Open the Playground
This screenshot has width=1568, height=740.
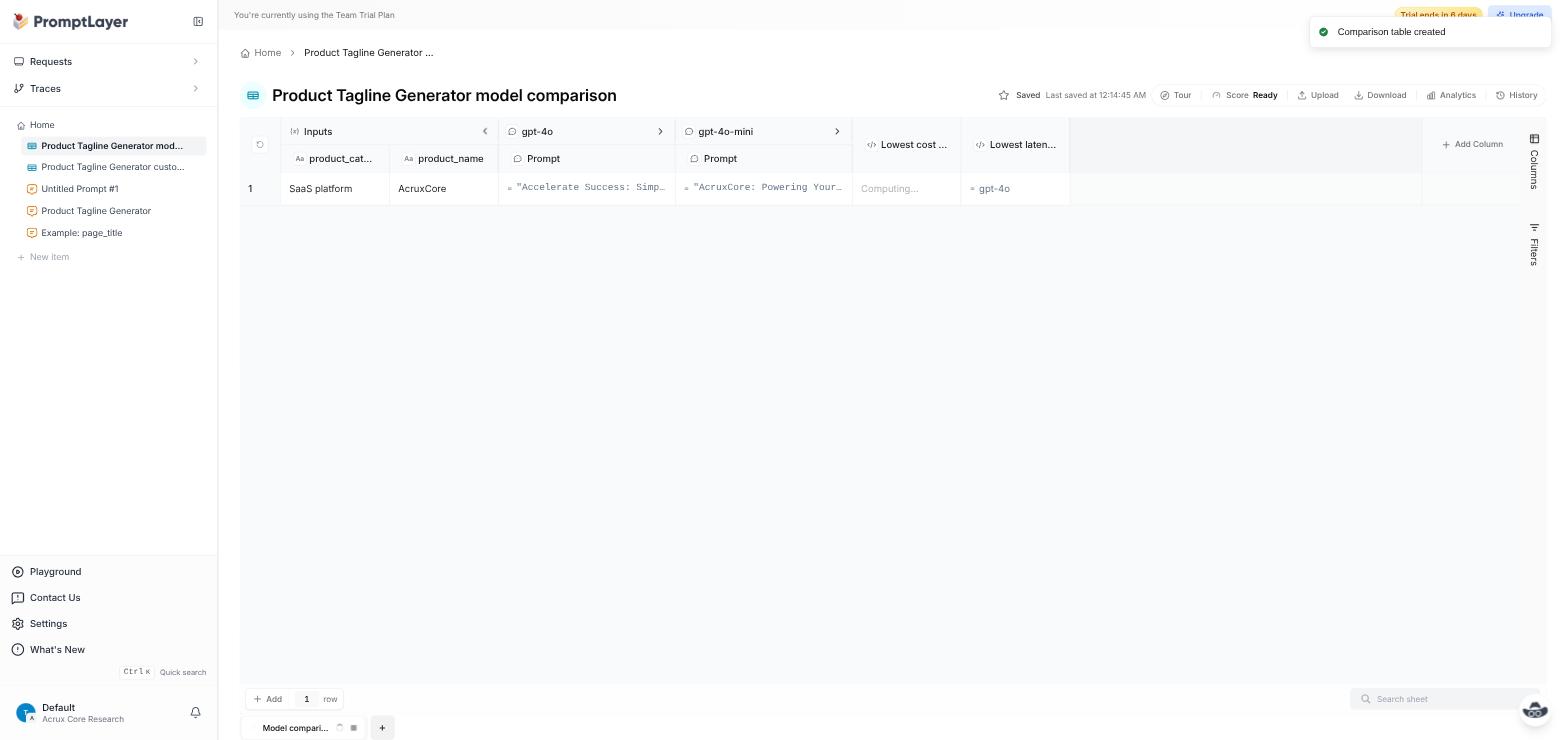point(55,572)
